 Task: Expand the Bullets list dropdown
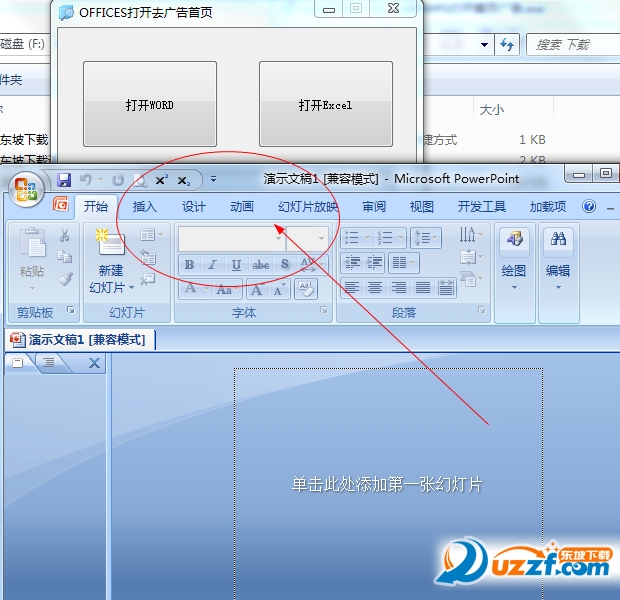[367, 238]
